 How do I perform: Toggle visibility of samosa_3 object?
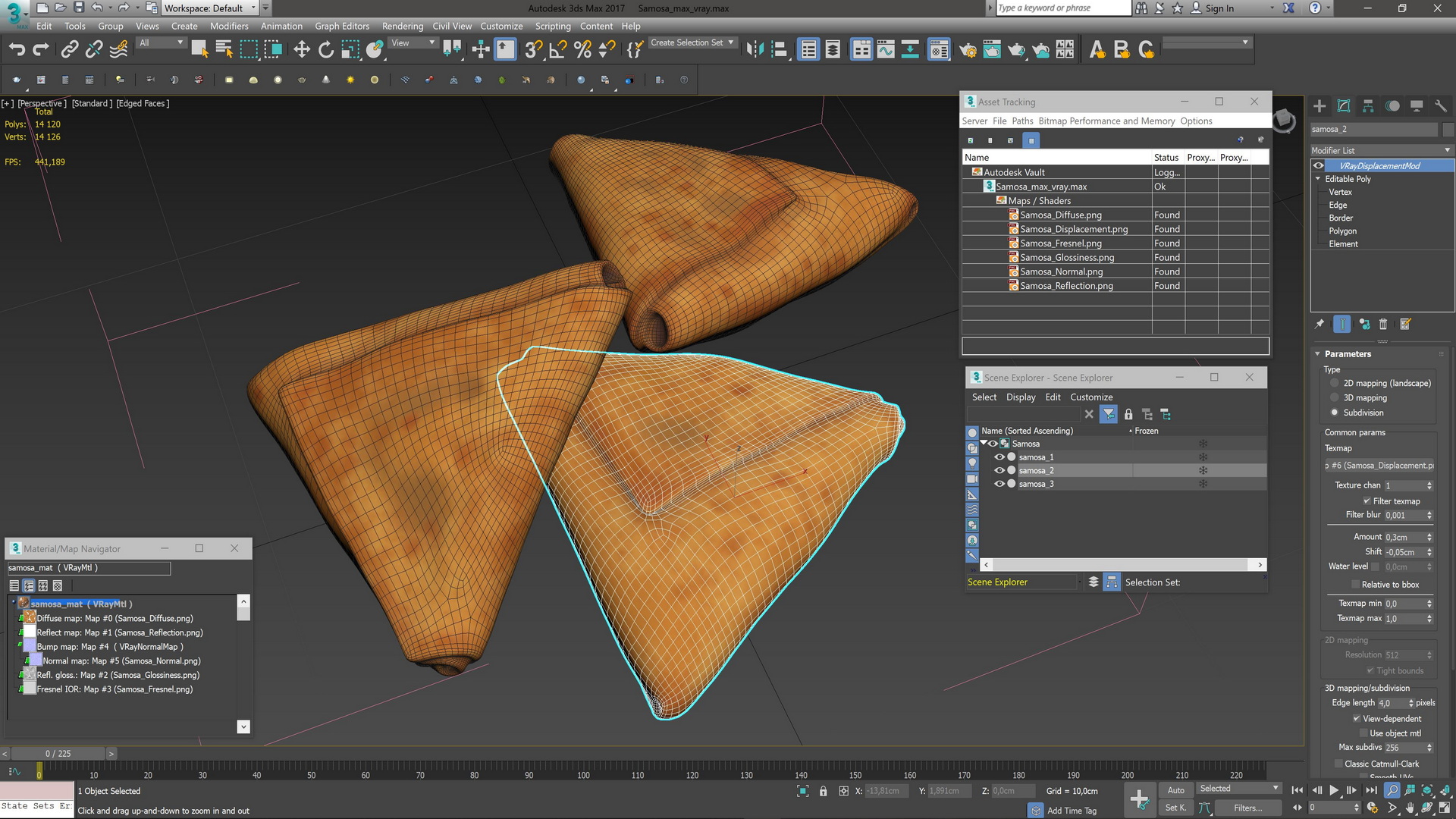click(999, 484)
